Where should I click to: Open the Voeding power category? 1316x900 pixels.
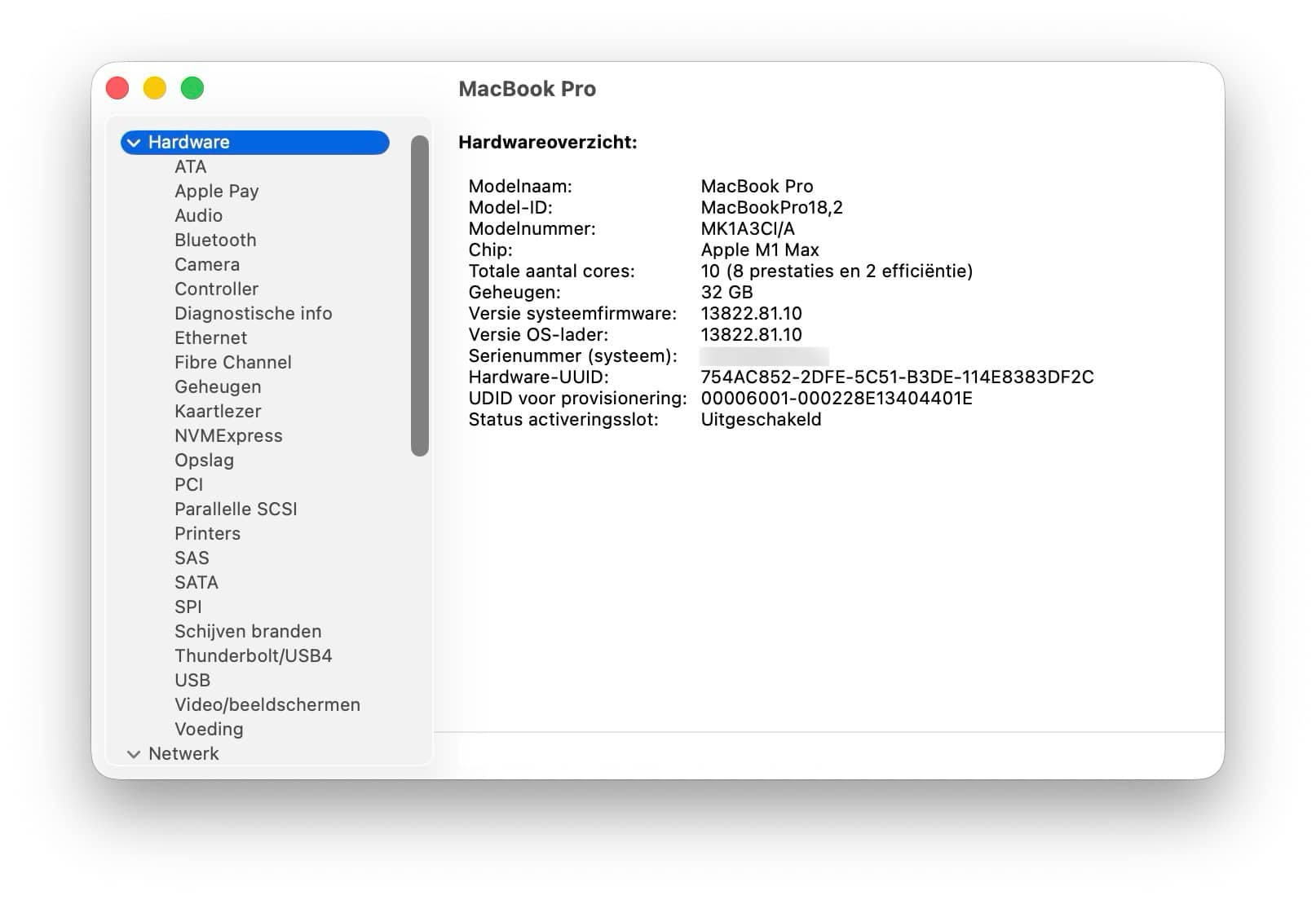point(209,729)
